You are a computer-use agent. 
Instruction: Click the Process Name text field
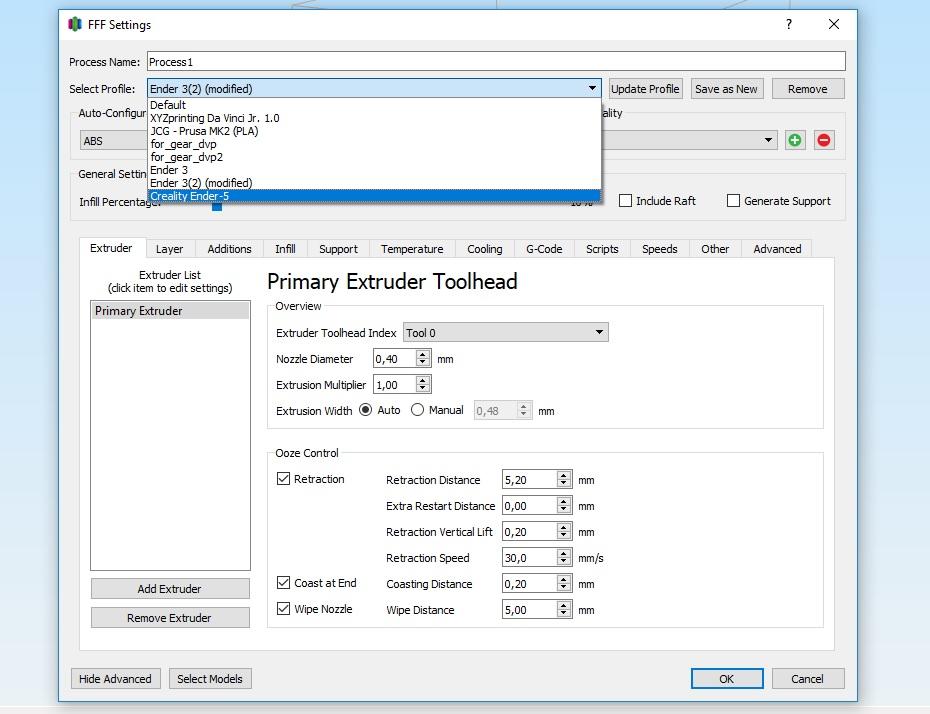(496, 62)
